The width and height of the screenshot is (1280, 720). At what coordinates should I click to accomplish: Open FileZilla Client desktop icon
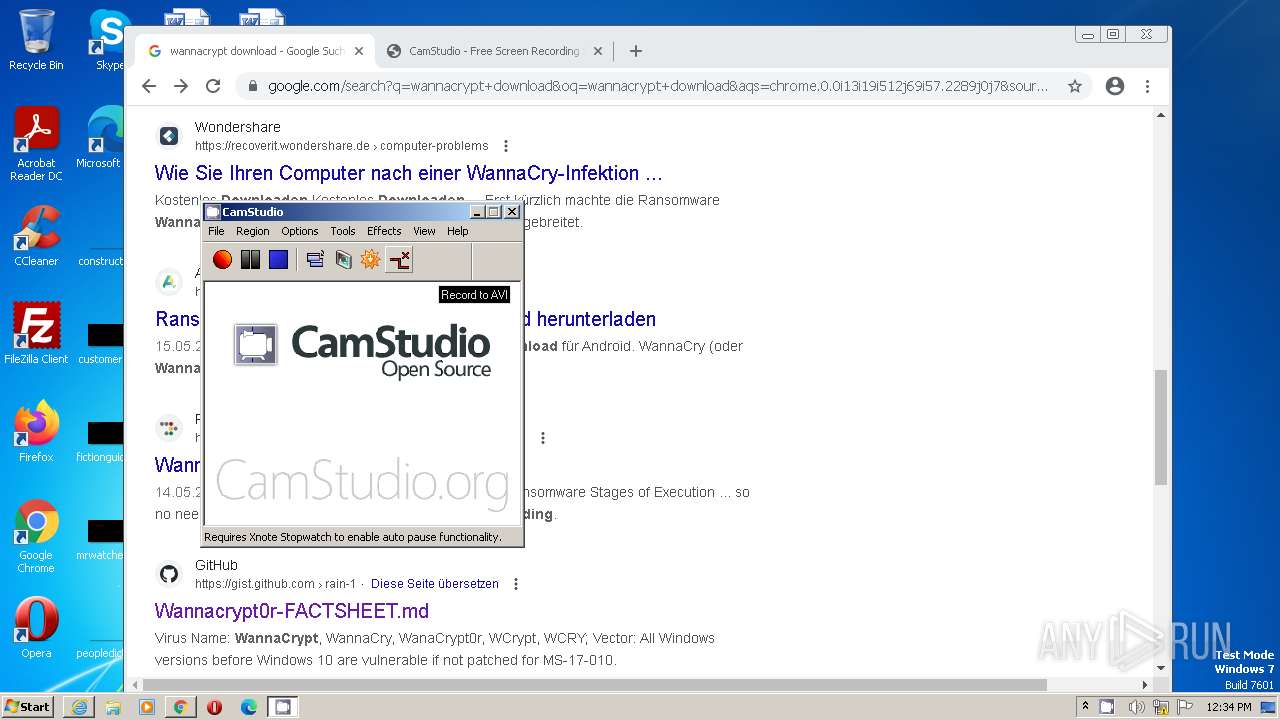pos(36,333)
